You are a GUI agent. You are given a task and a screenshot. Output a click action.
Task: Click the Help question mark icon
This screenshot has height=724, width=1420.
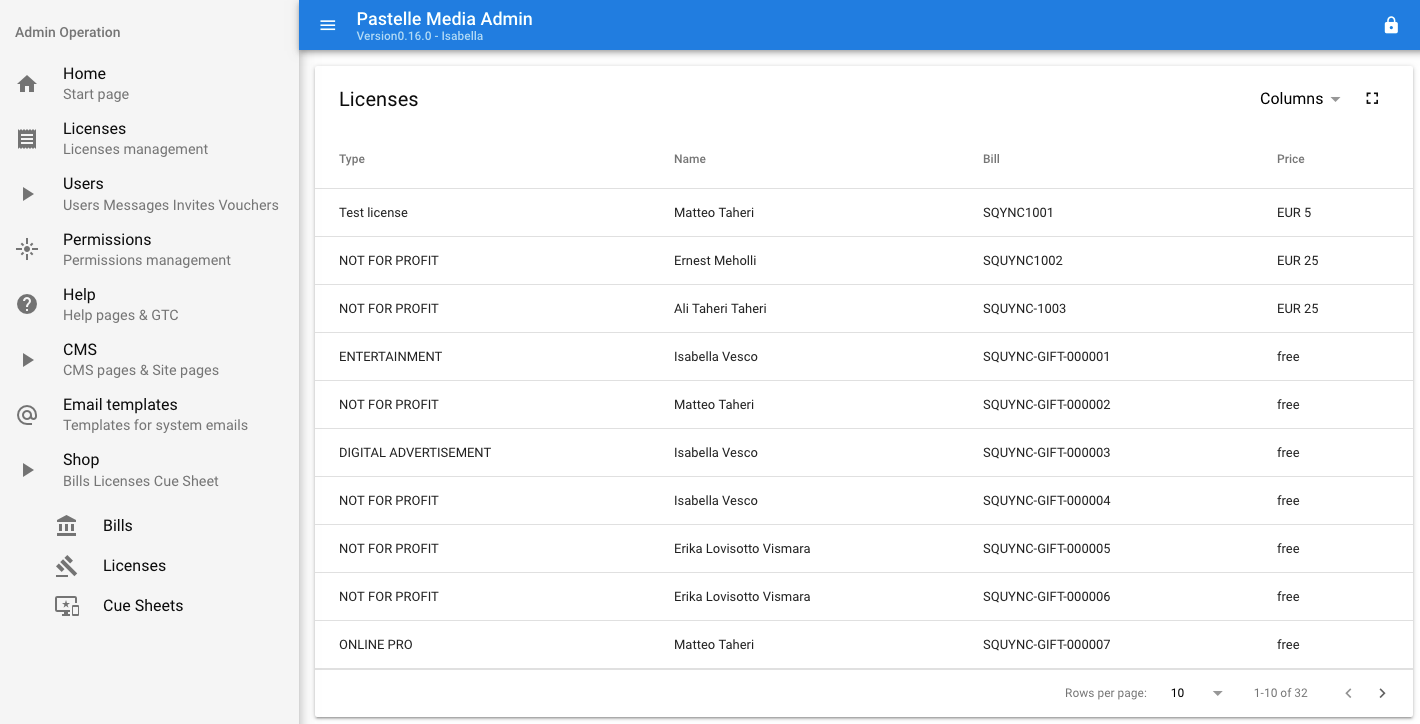(x=27, y=304)
